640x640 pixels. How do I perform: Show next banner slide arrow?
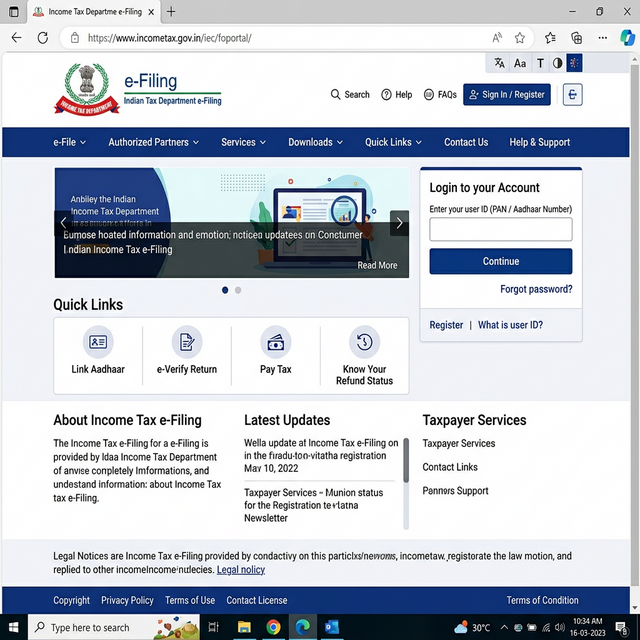point(399,223)
